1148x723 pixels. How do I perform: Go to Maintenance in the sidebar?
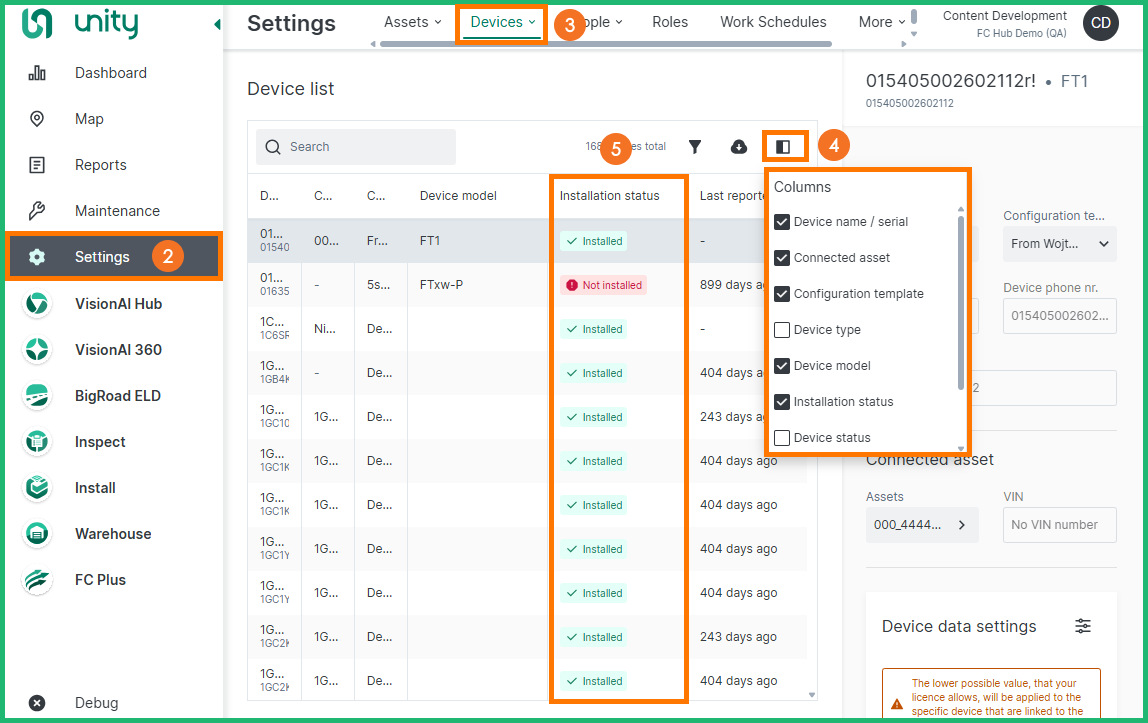coord(117,211)
